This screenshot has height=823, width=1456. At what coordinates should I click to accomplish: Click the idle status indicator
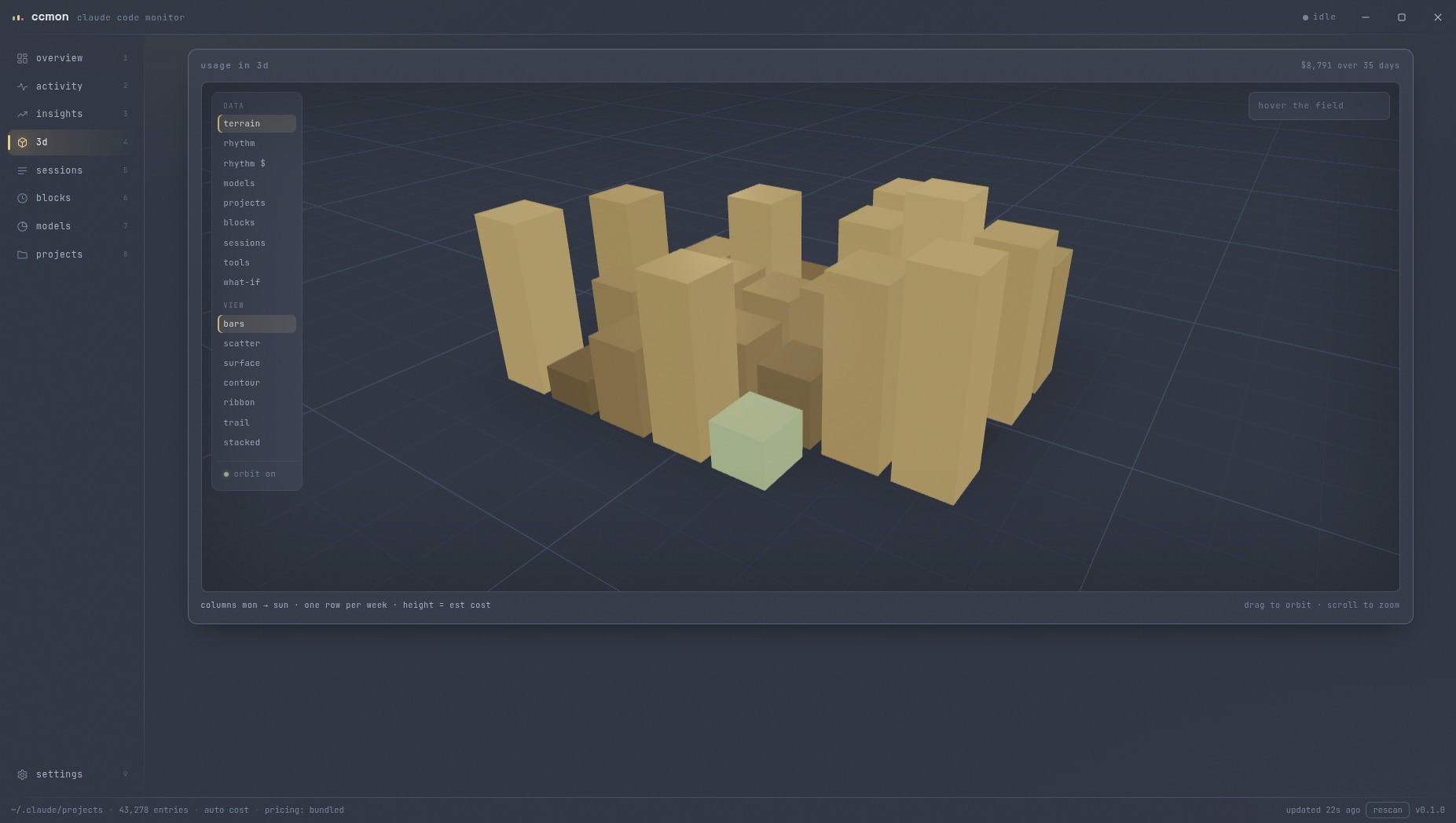tap(1319, 16)
